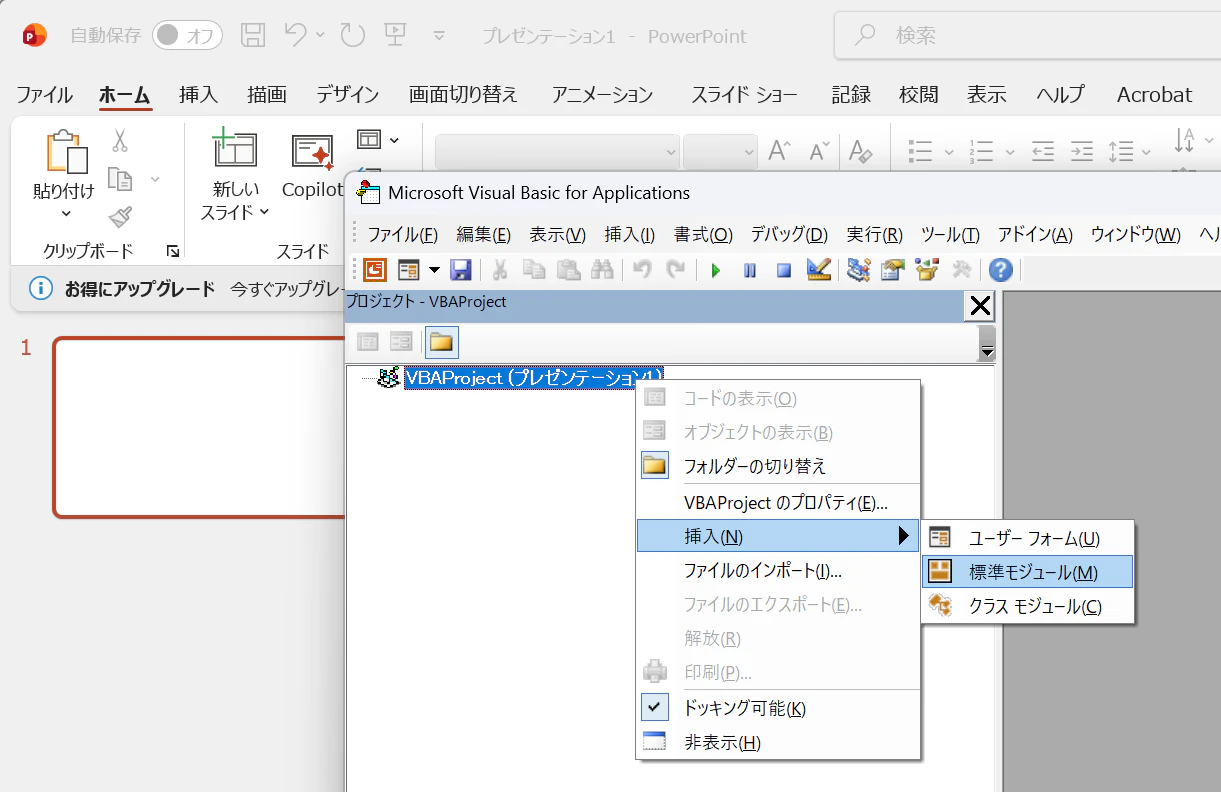Open VBA 表示(V) menu
Viewport: 1221px width, 792px height.
pyautogui.click(x=558, y=235)
